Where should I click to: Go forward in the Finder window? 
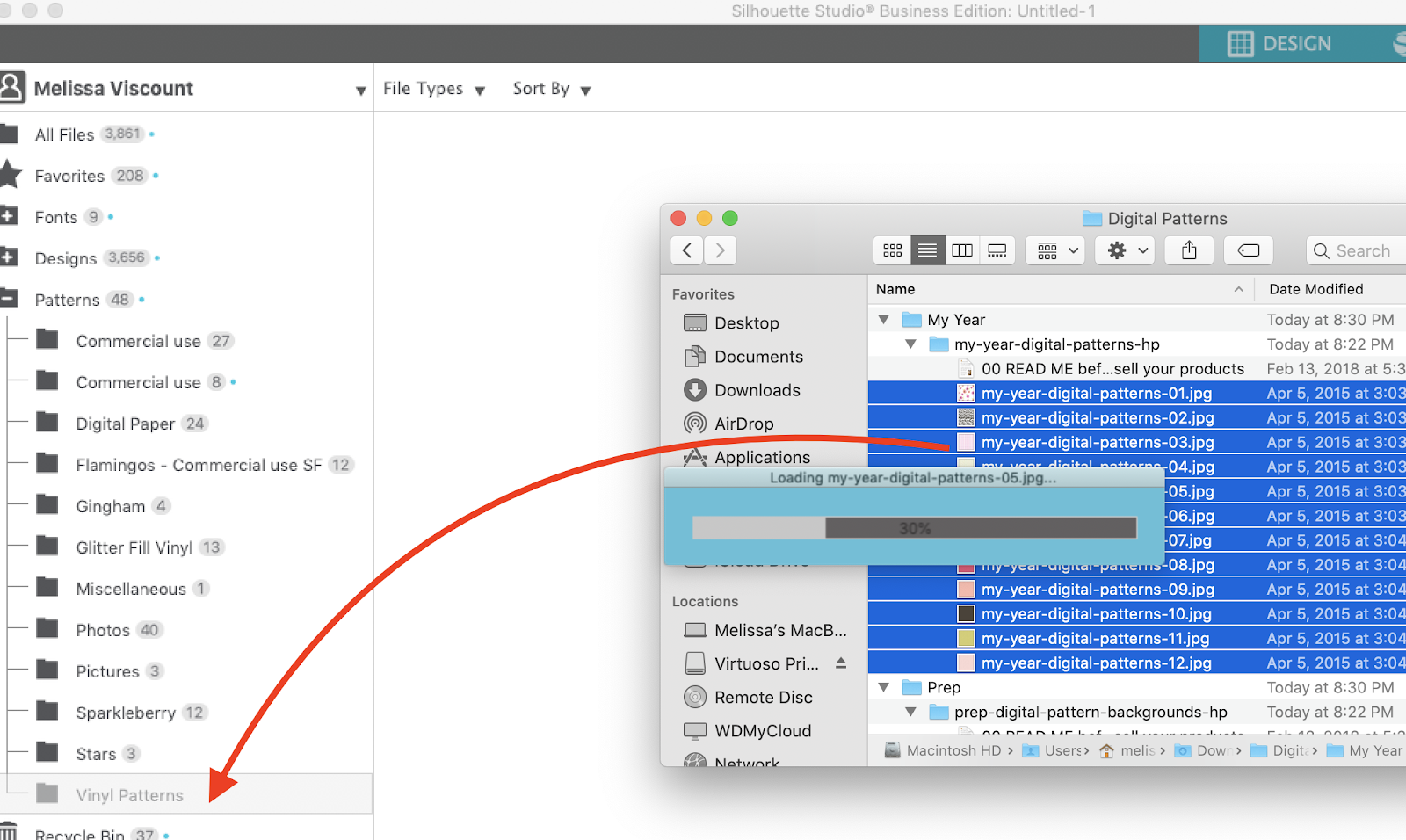click(721, 250)
